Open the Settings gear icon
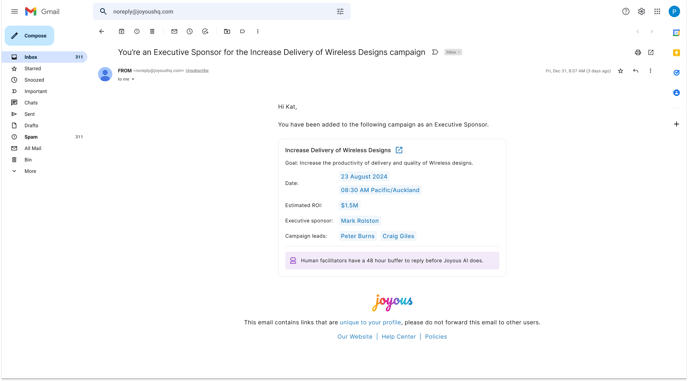 click(x=641, y=11)
